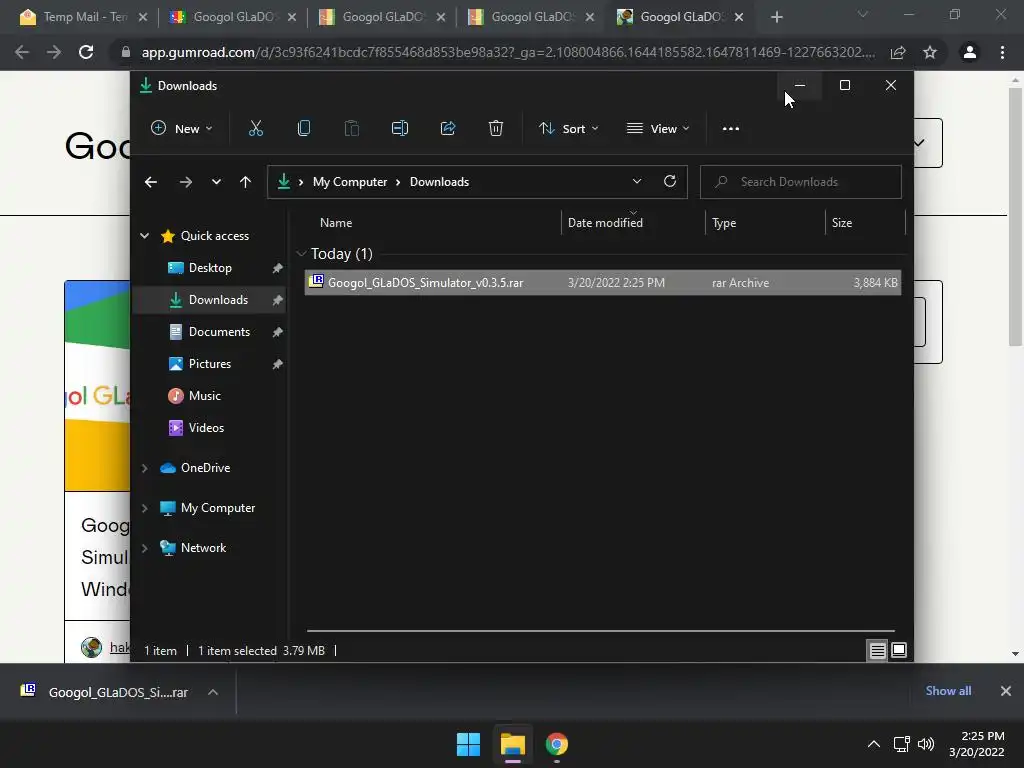1024x768 pixels.
Task: Click Downloads in the breadcrumb path
Action: tap(440, 182)
